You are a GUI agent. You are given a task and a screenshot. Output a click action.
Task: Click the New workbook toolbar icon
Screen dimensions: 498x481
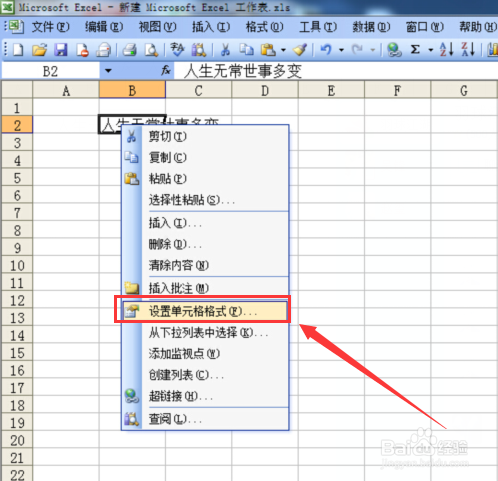tap(18, 50)
